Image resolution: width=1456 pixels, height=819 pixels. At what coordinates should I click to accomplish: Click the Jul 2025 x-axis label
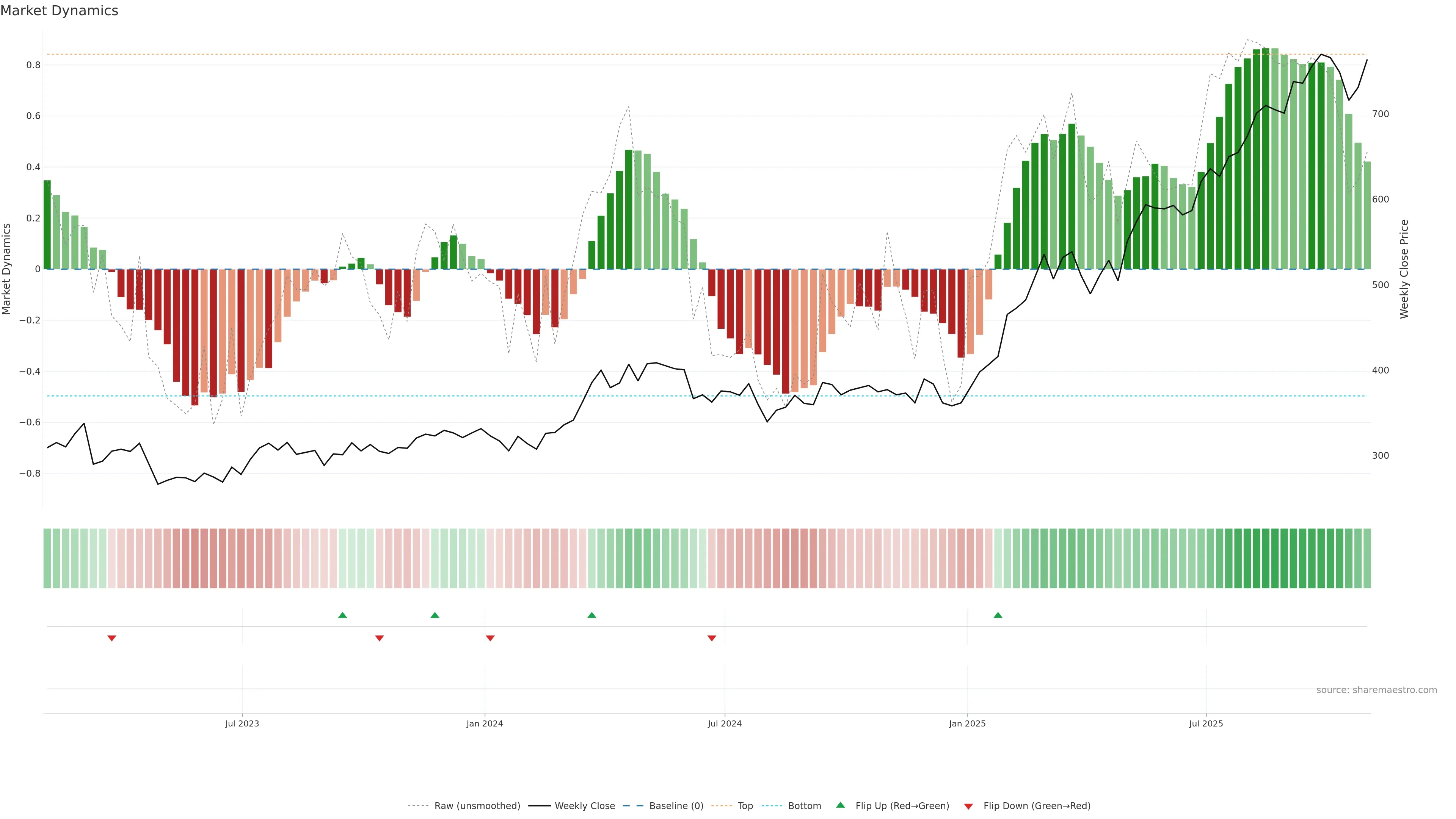pos(1206,723)
